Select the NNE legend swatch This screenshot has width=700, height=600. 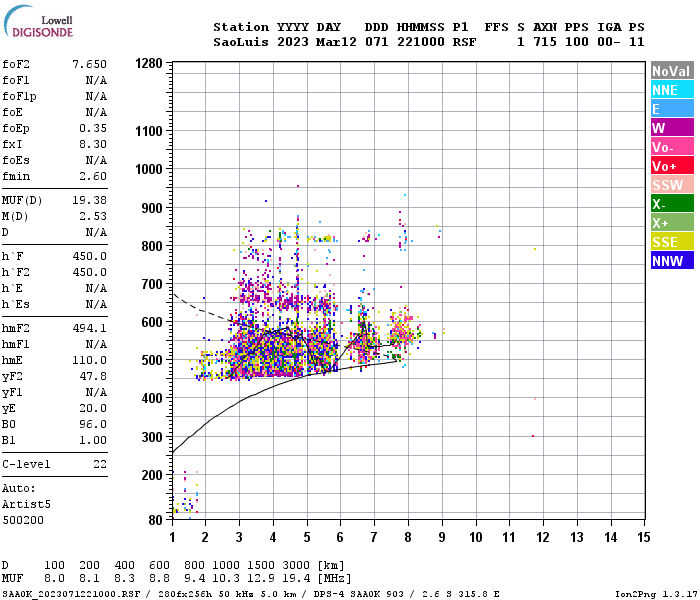(672, 90)
